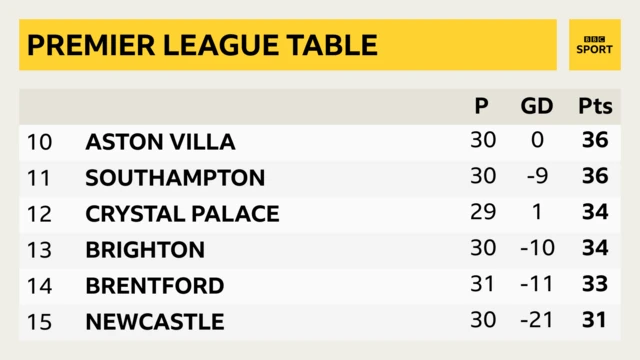
Task: Click Aston Villa's 36 points value
Action: click(596, 140)
